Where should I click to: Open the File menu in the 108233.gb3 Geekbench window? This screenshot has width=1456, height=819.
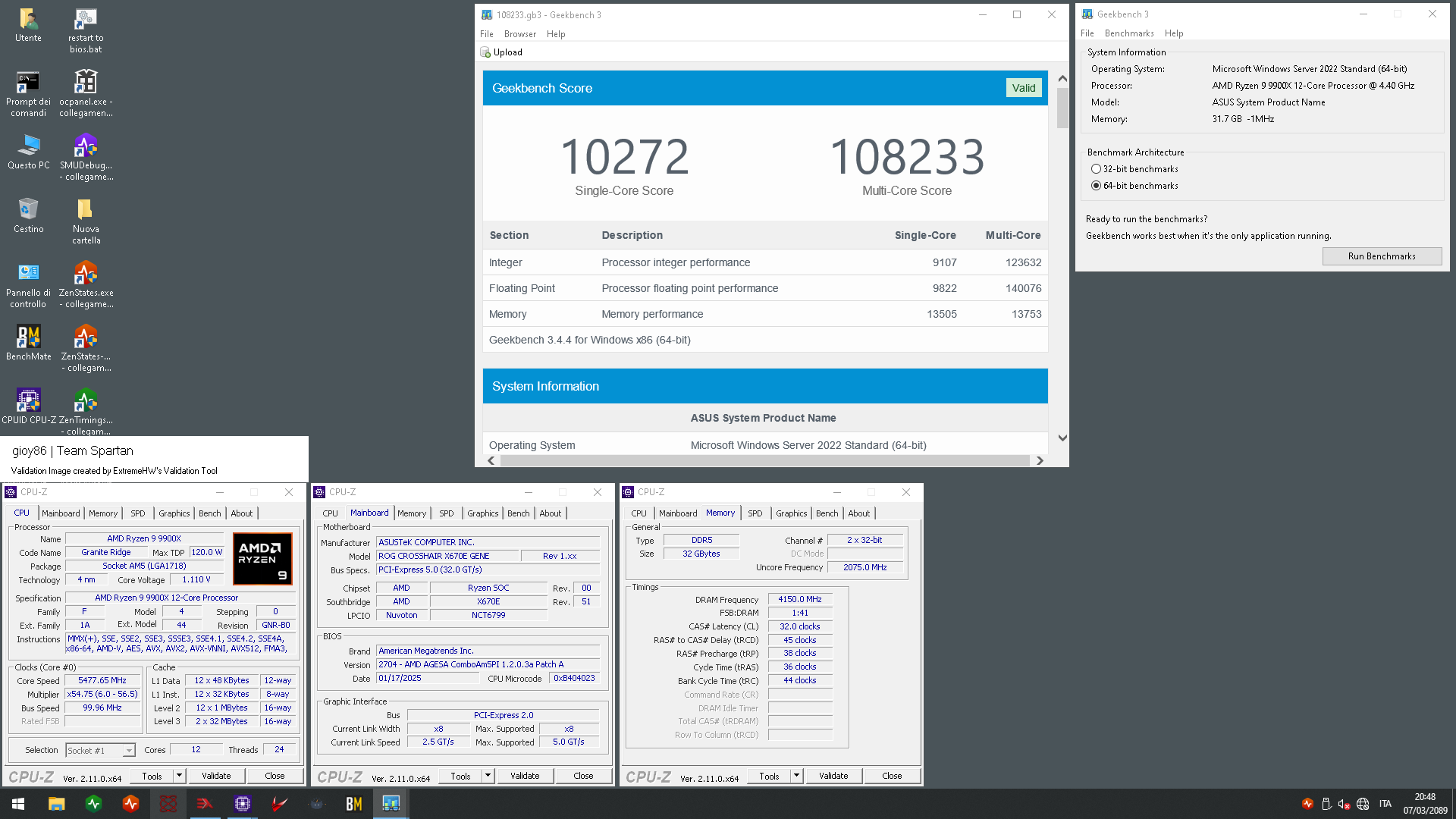[x=487, y=34]
